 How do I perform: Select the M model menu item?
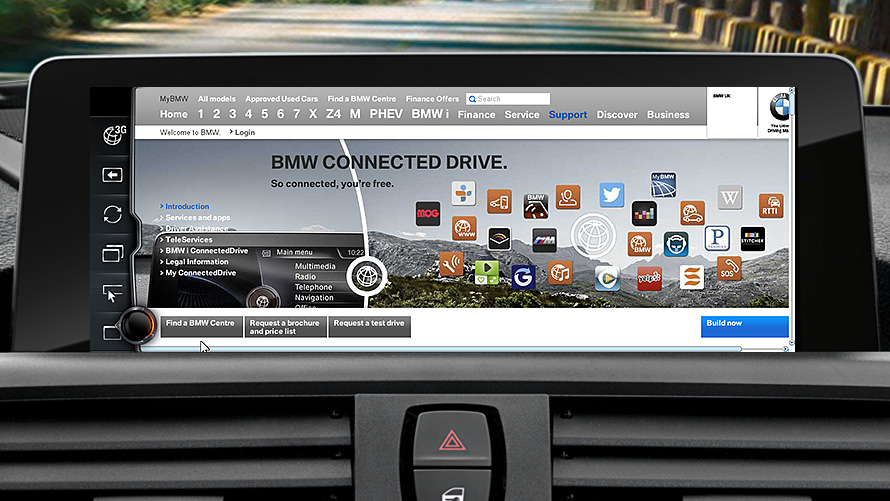[355, 114]
